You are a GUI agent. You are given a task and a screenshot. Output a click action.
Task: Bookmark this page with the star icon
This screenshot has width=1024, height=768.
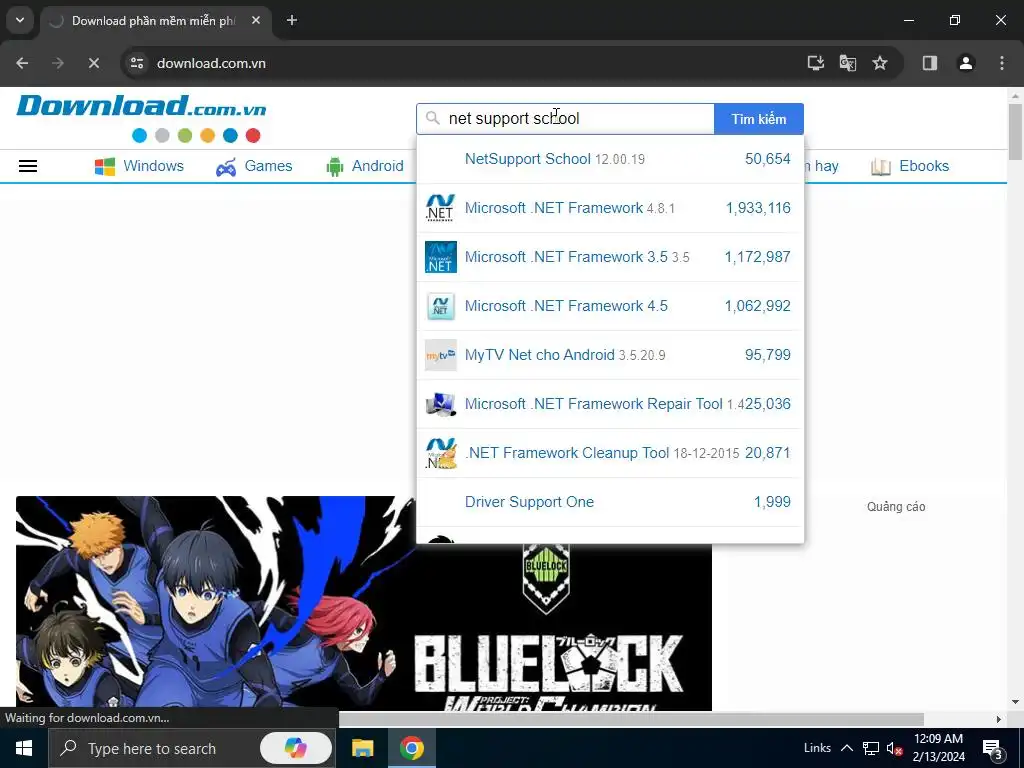click(880, 63)
